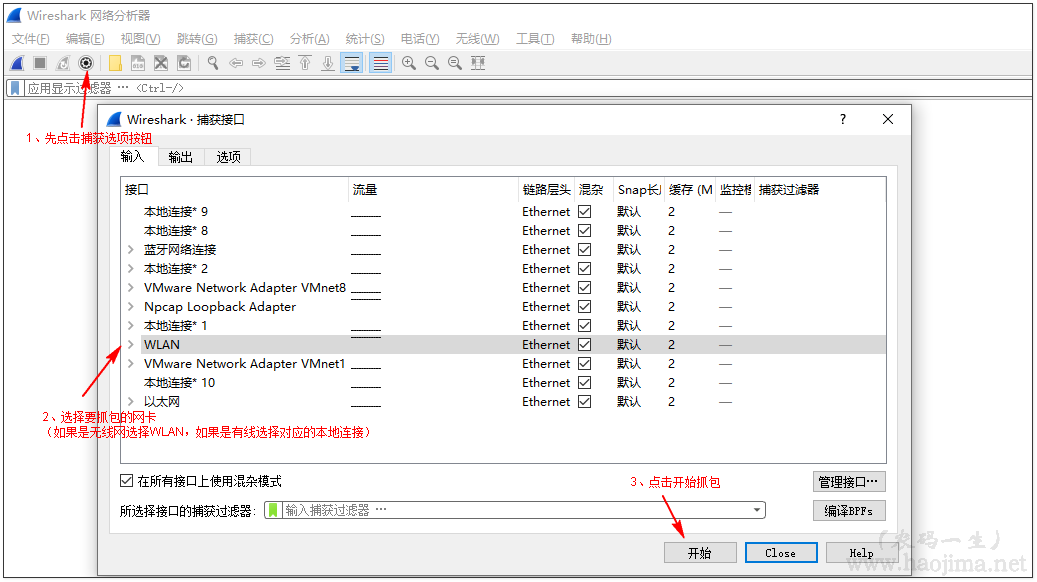Click the restart current capture icon

(x=60, y=62)
